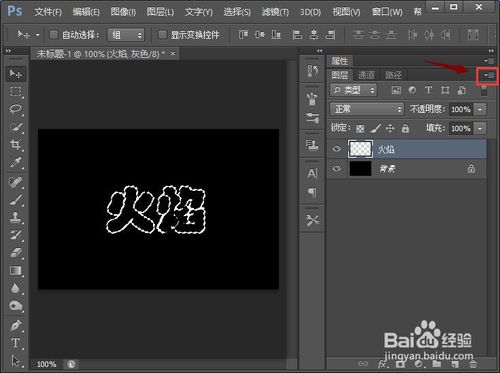Open the Paragraph panel icon
500x373 pixels.
(x=312, y=192)
